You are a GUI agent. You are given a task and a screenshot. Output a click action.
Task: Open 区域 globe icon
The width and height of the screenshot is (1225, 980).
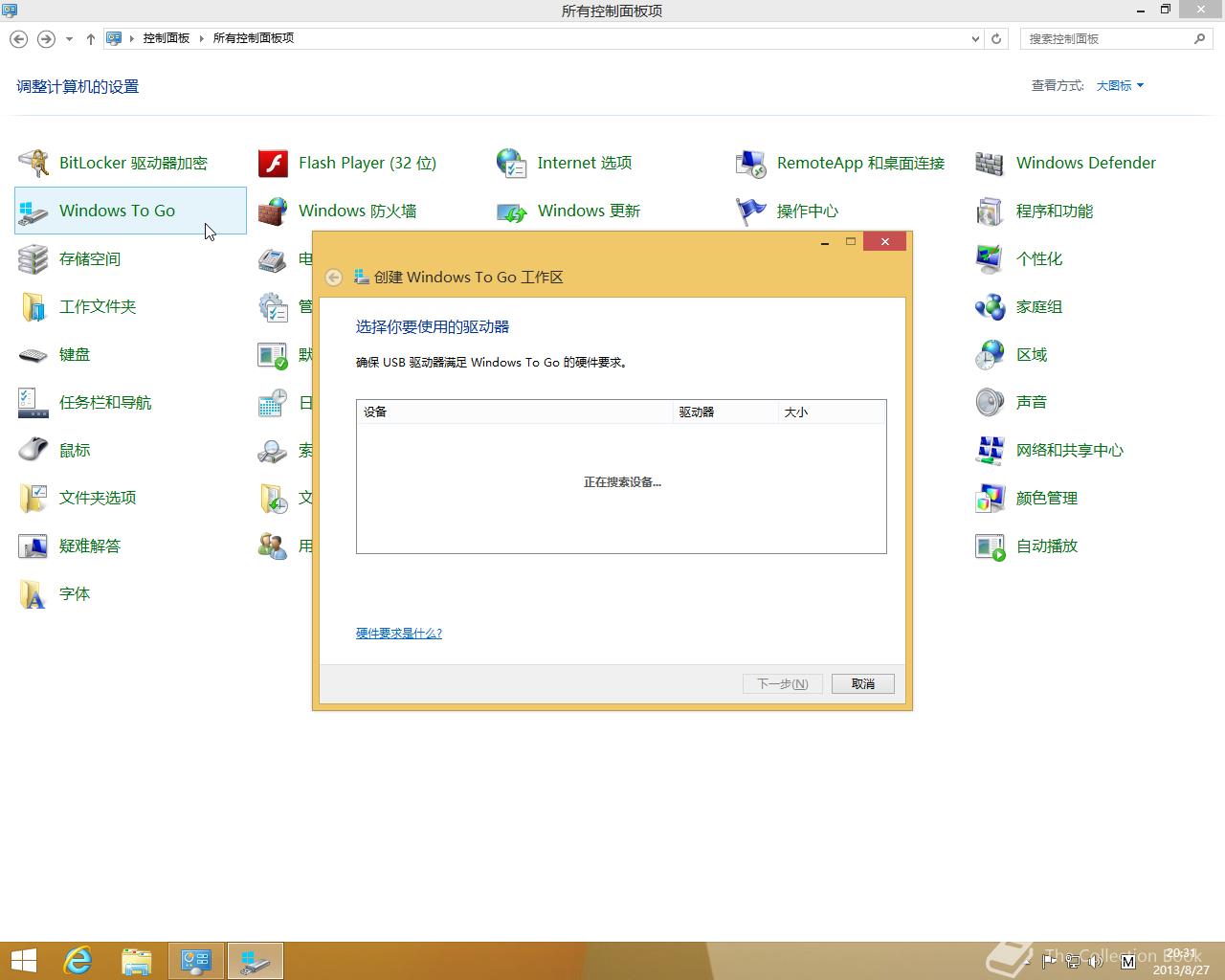(991, 354)
